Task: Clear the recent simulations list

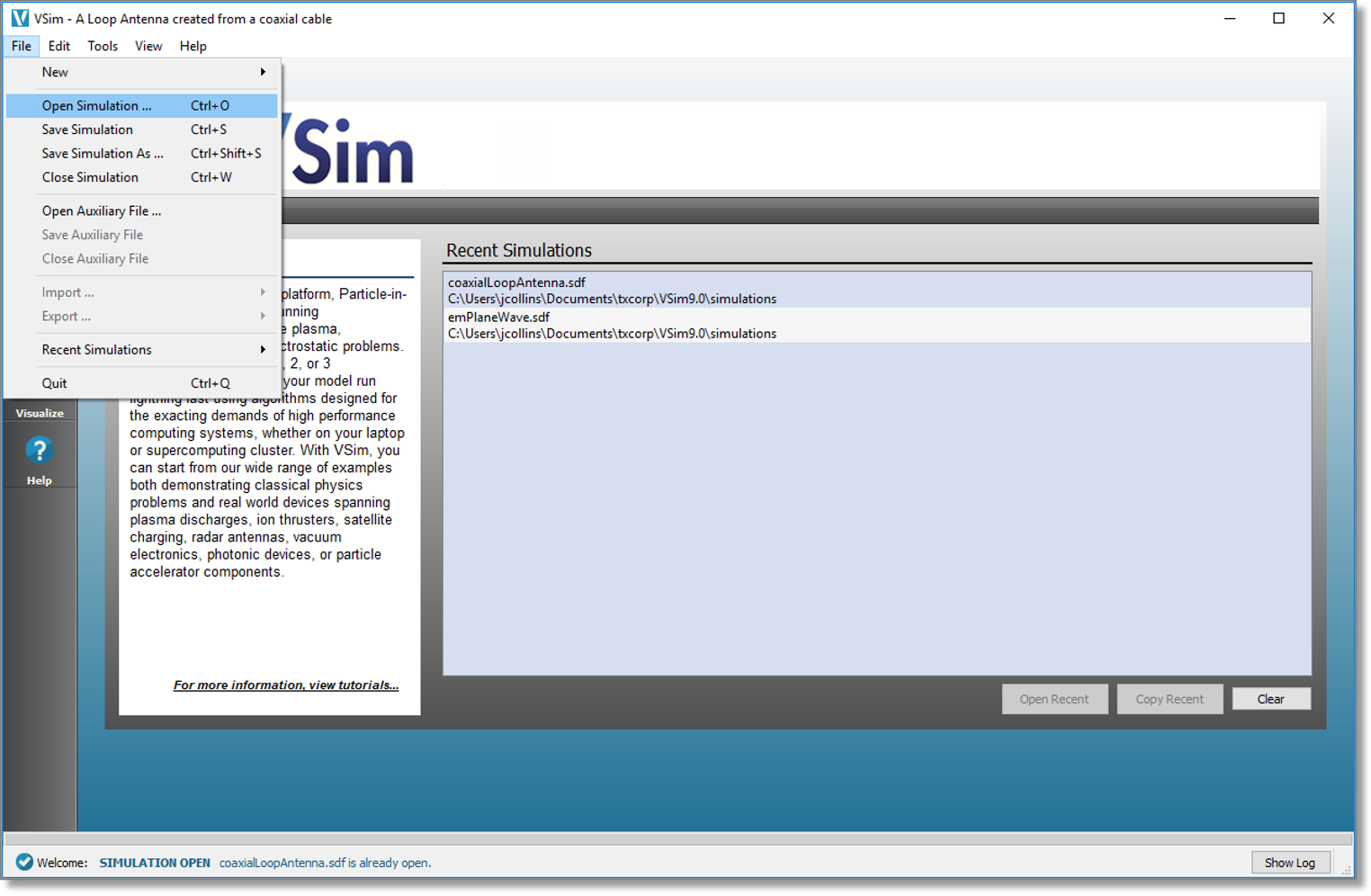Action: (x=1271, y=699)
